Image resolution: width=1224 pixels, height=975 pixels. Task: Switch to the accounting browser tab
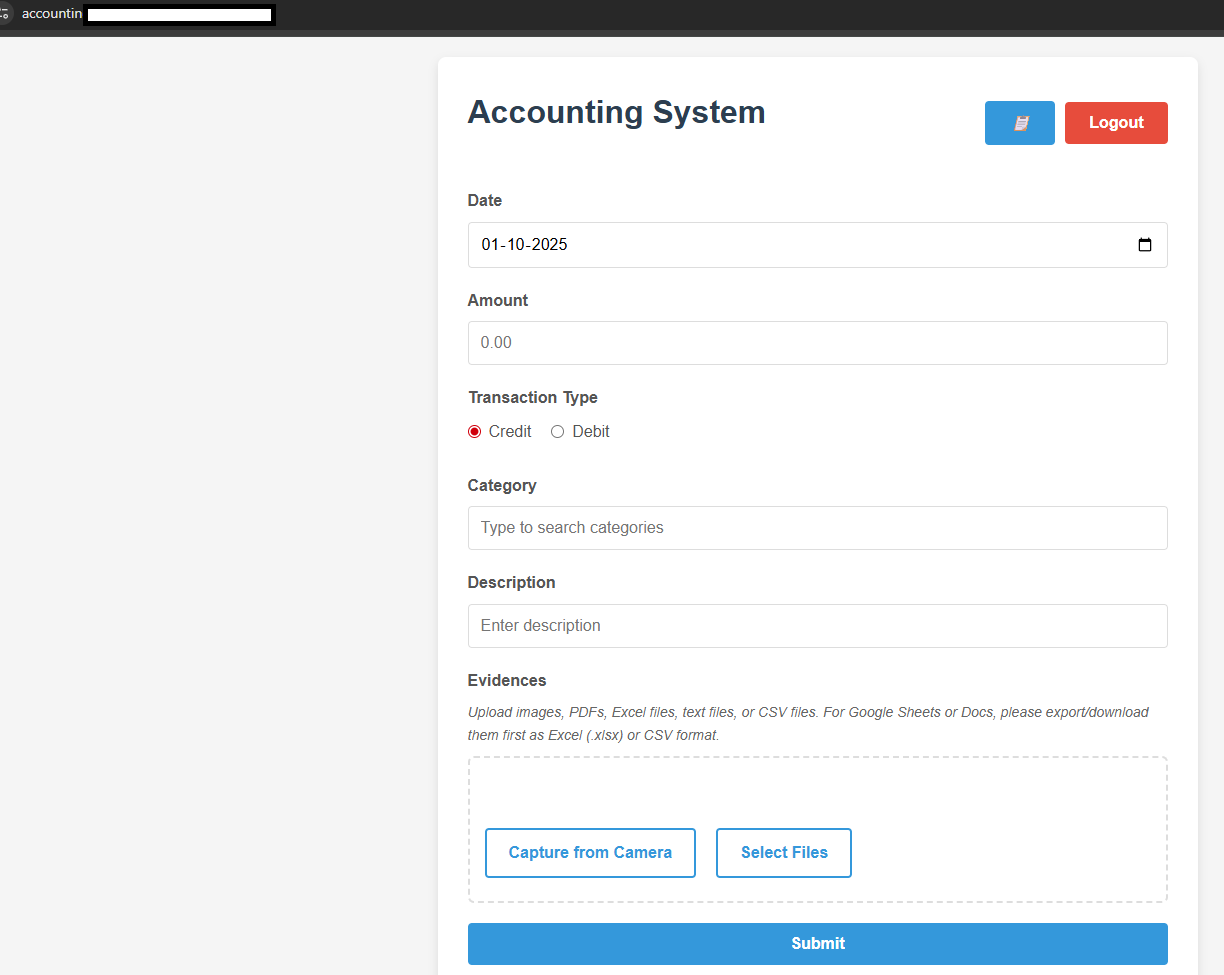50,13
